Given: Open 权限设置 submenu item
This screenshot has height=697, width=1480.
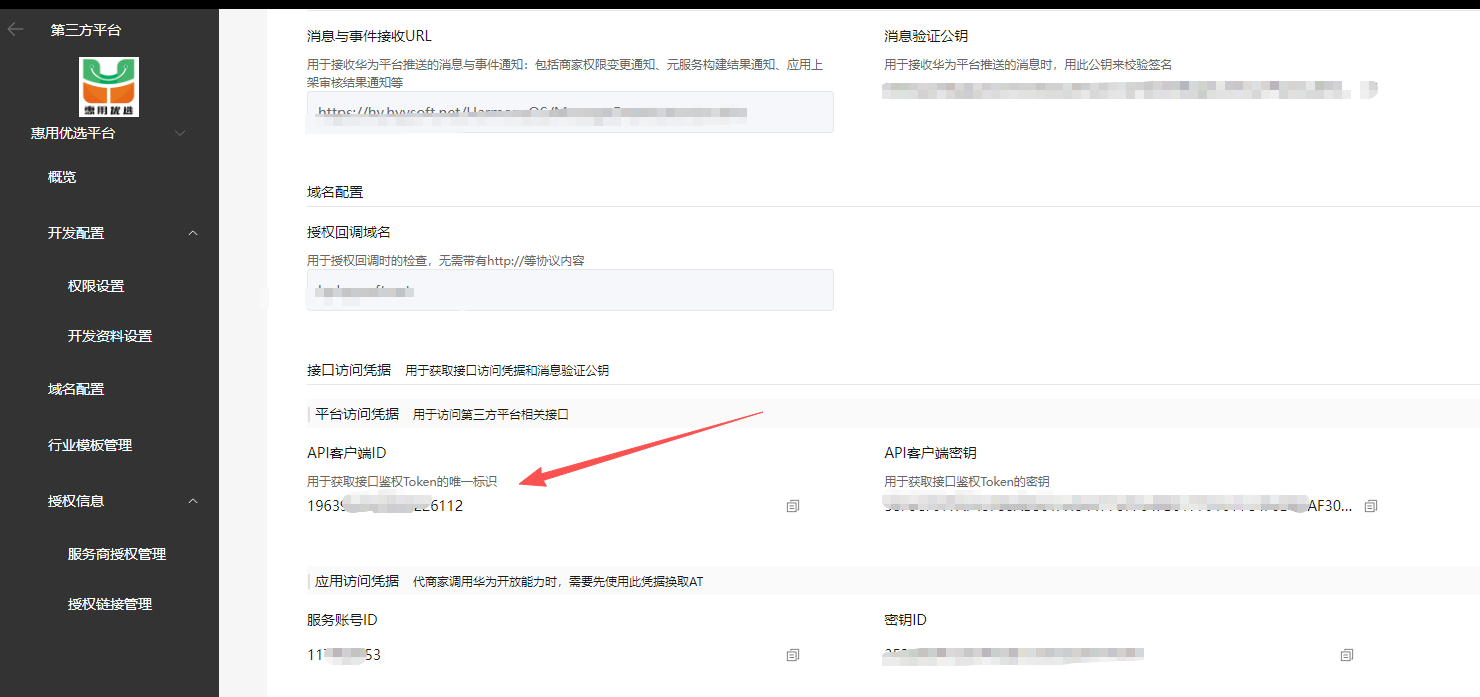Looking at the screenshot, I should [x=96, y=286].
